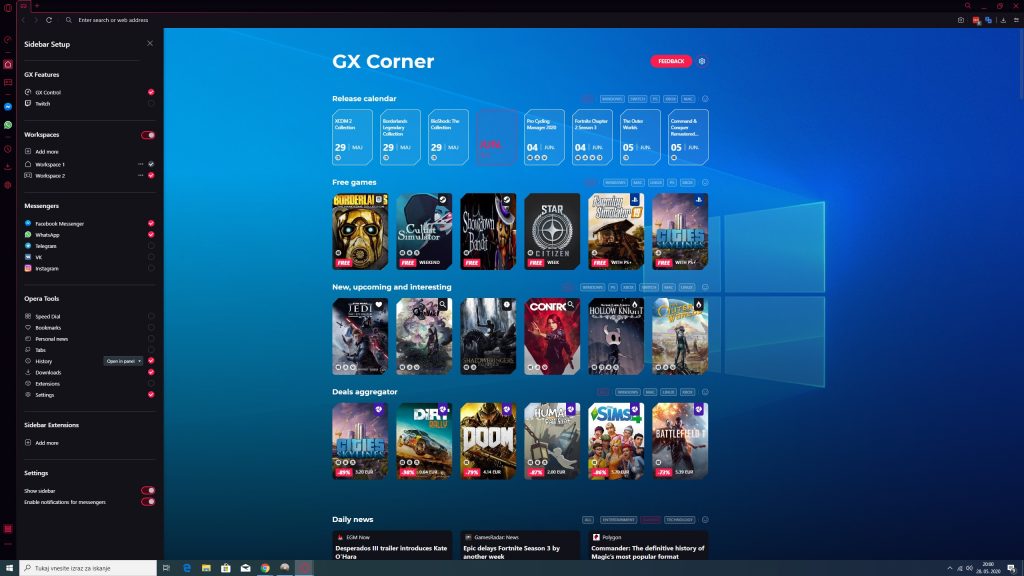1024x576 pixels.
Task: Open the Commander history of Magic article
Action: (x=648, y=545)
